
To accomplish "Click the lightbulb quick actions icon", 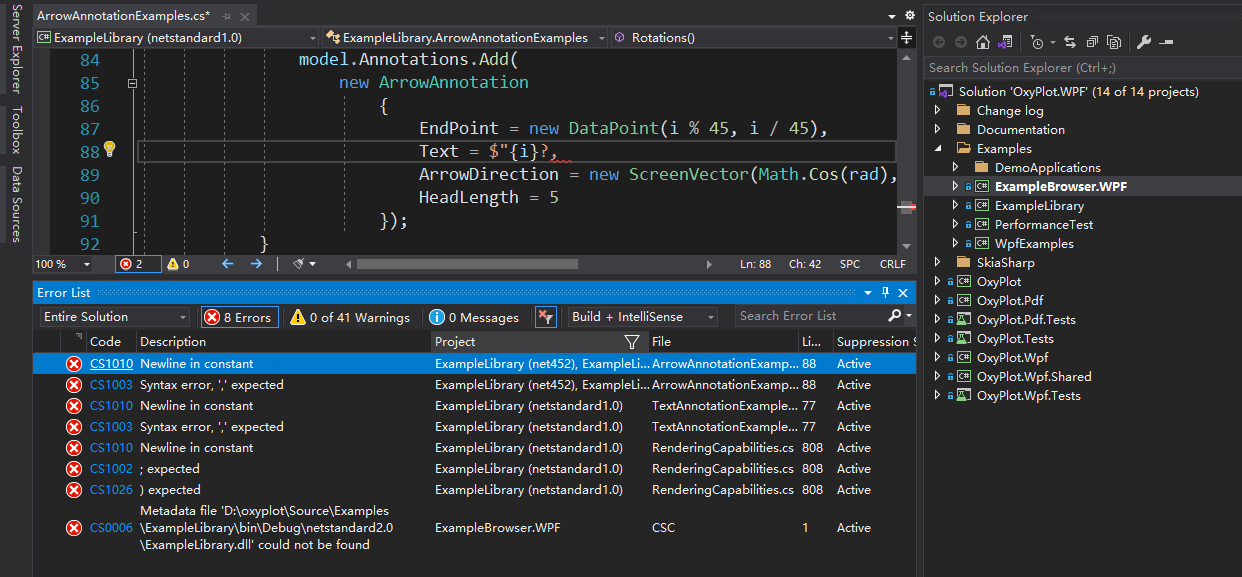I will 110,150.
